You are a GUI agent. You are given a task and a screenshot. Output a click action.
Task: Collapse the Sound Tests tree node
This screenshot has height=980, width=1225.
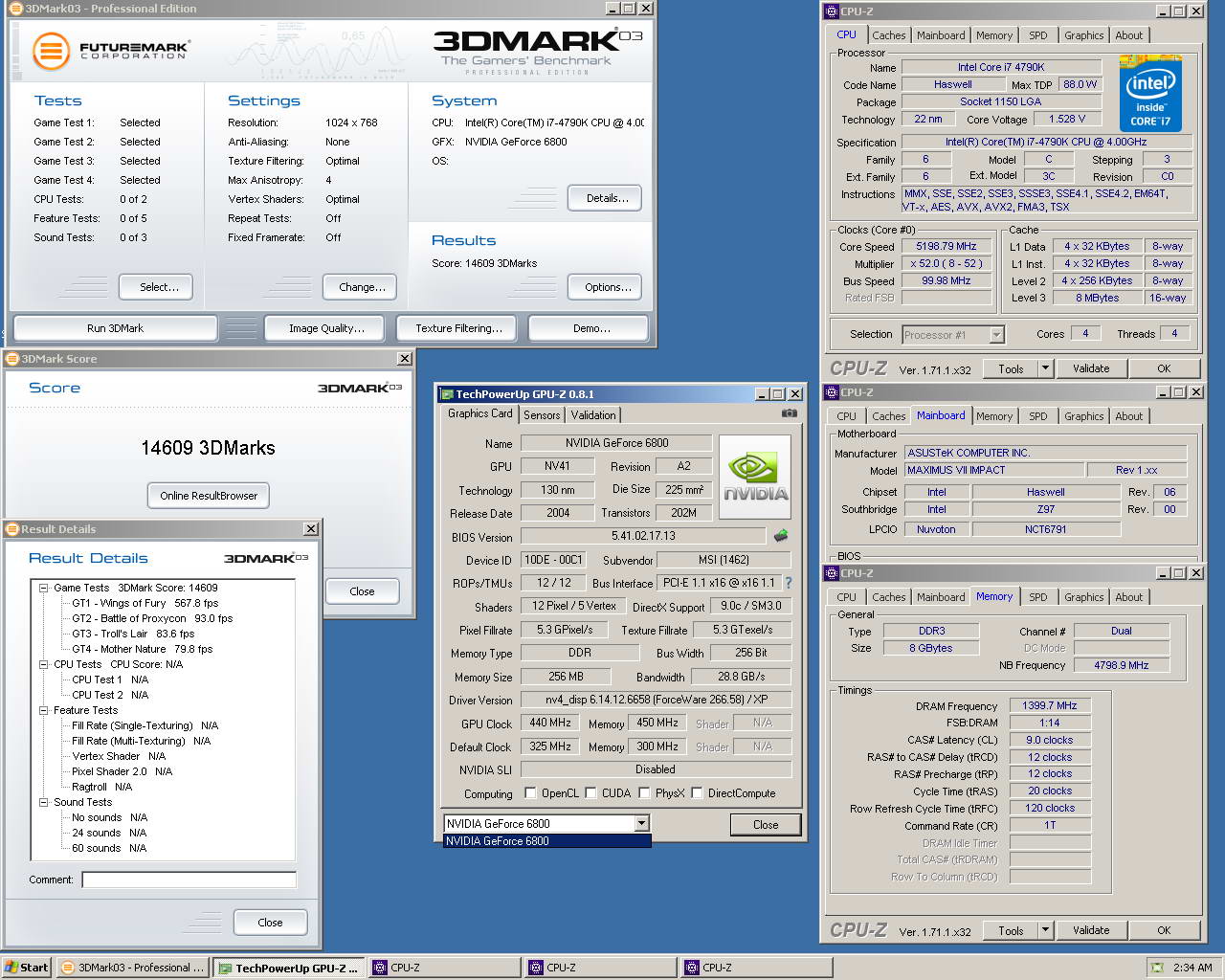(43, 802)
